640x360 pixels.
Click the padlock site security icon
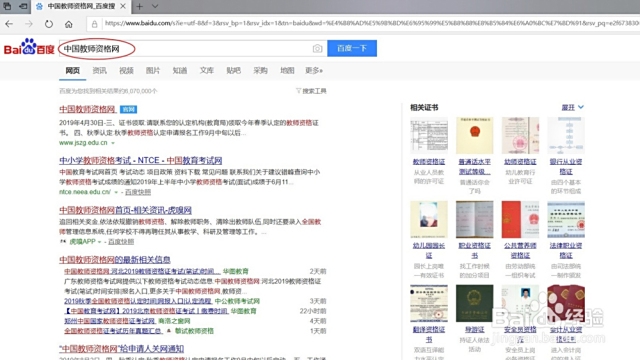94,24
